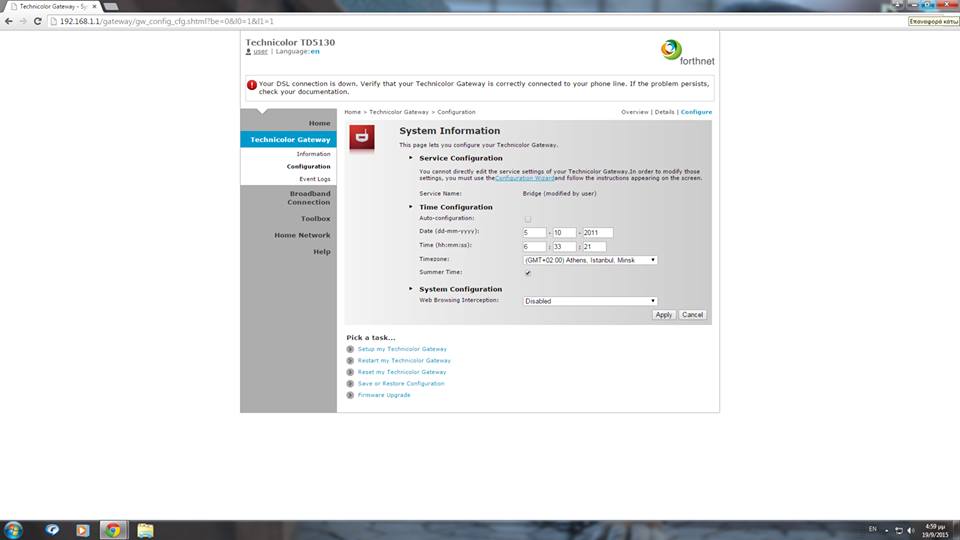Viewport: 960px width, 540px height.
Task: Click the red gateway System Information icon
Action: point(362,138)
